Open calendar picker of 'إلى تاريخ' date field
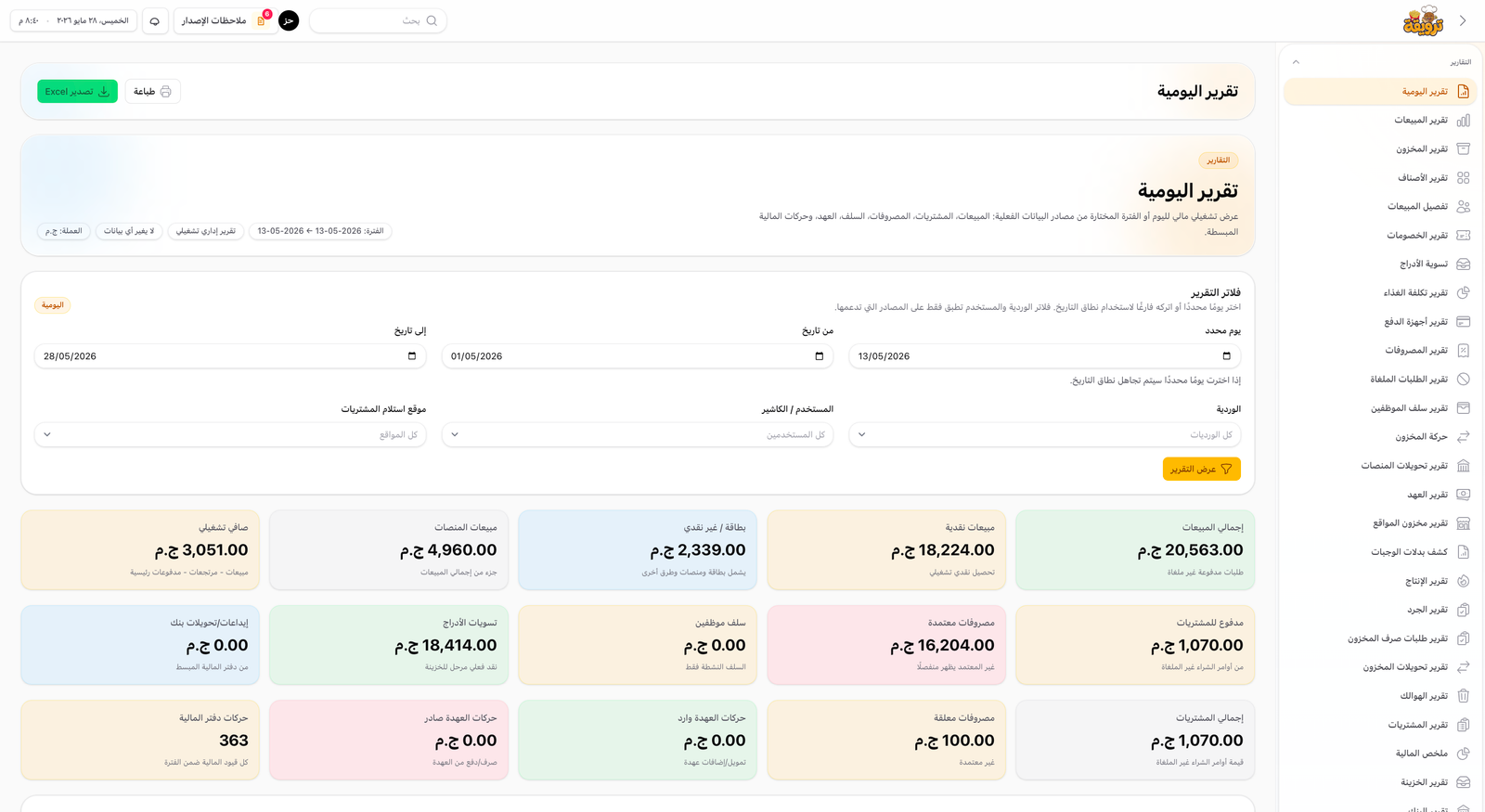This screenshot has height=812, width=1485. [x=412, y=355]
